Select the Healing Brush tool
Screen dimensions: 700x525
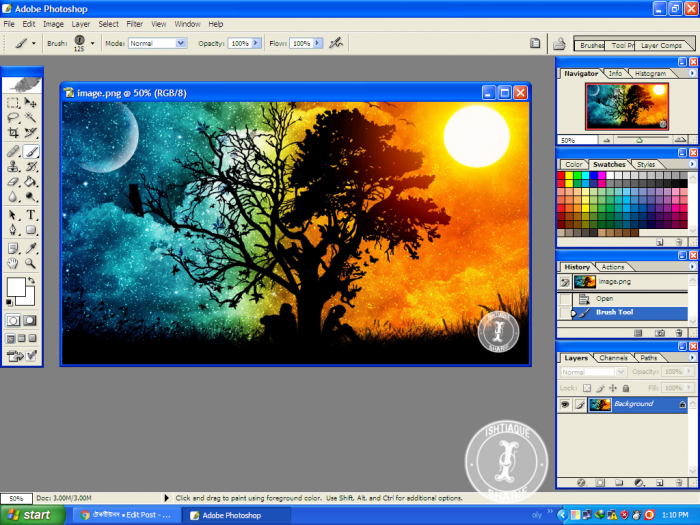13,152
